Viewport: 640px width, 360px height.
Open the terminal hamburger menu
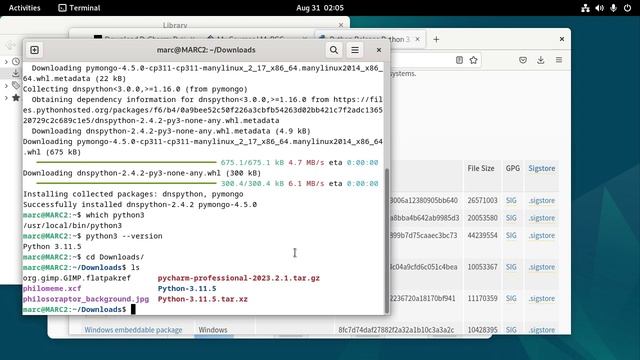point(355,50)
